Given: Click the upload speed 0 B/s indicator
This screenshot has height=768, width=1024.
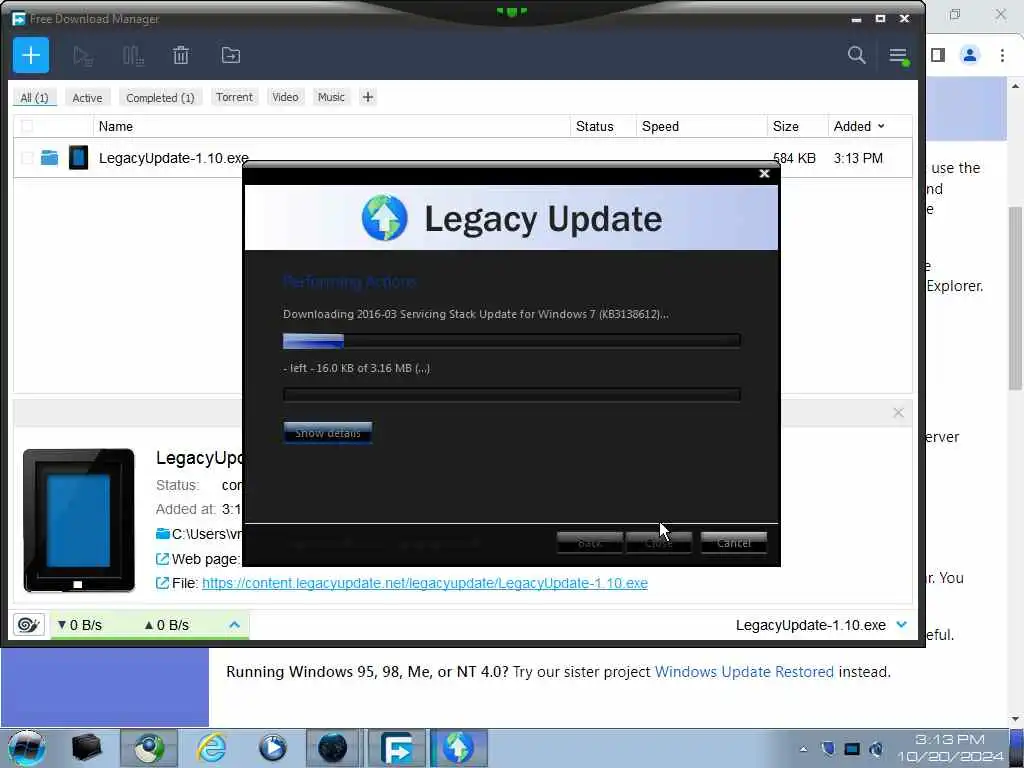Looking at the screenshot, I should [167, 625].
